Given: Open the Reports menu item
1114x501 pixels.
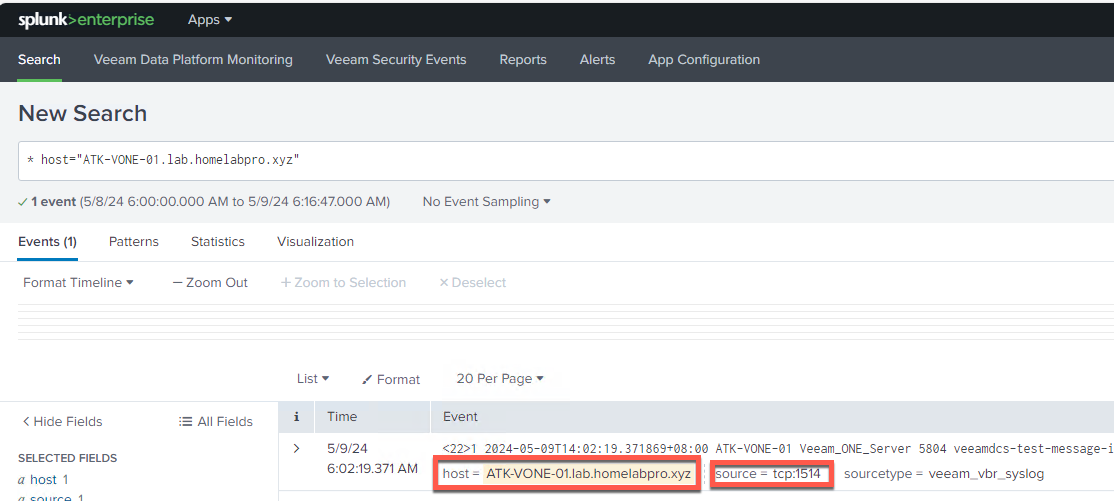Looking at the screenshot, I should [x=523, y=60].
